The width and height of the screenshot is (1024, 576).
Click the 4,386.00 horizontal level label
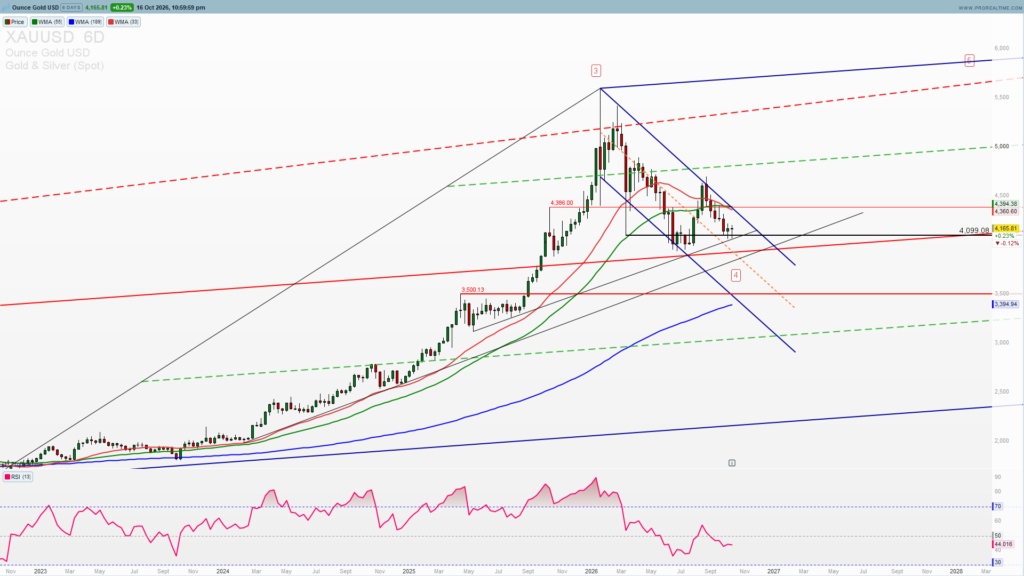562,203
